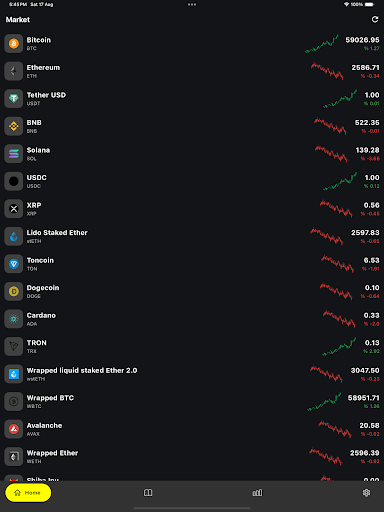Switch to the bar chart tab

click(257, 493)
